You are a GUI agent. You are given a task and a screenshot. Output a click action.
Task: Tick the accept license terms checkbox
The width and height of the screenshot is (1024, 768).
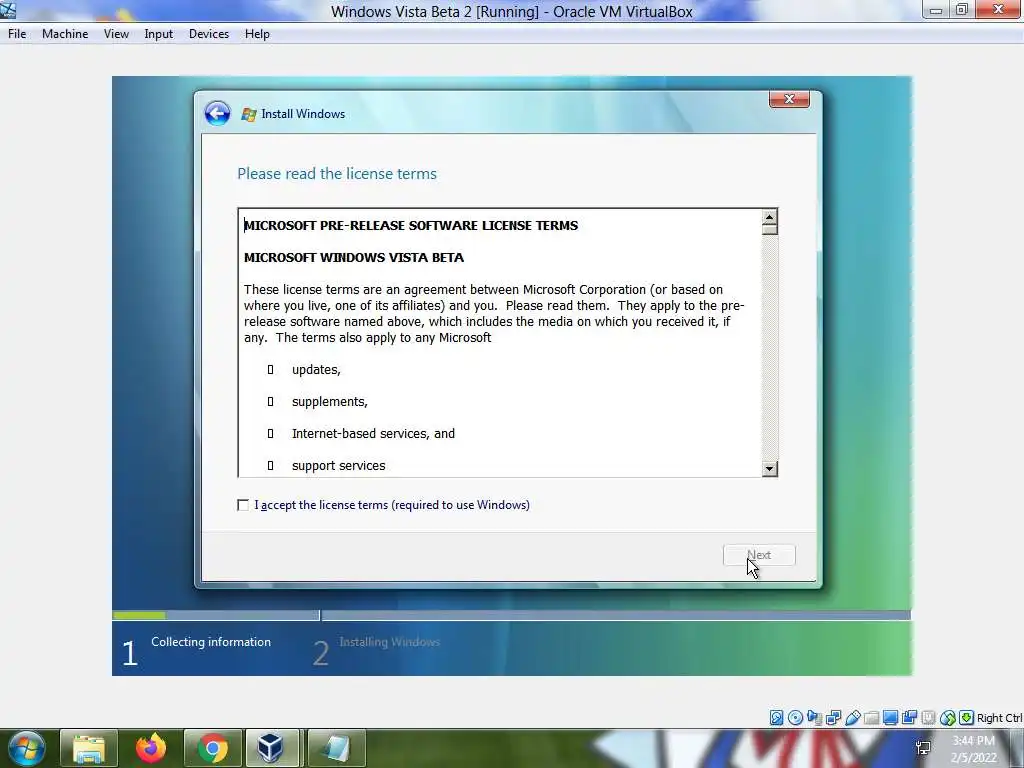243,505
